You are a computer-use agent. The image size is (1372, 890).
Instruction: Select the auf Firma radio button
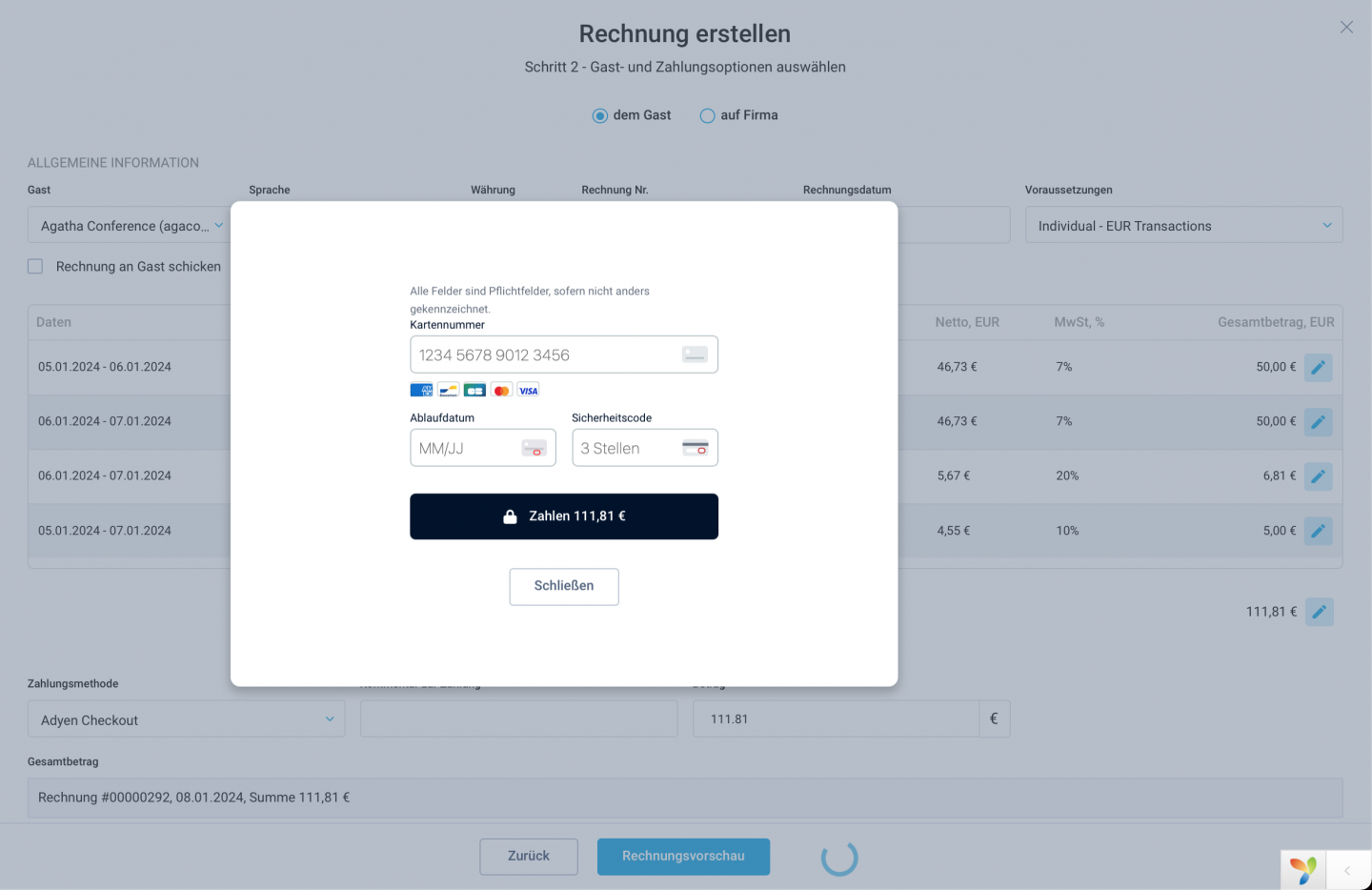click(707, 115)
